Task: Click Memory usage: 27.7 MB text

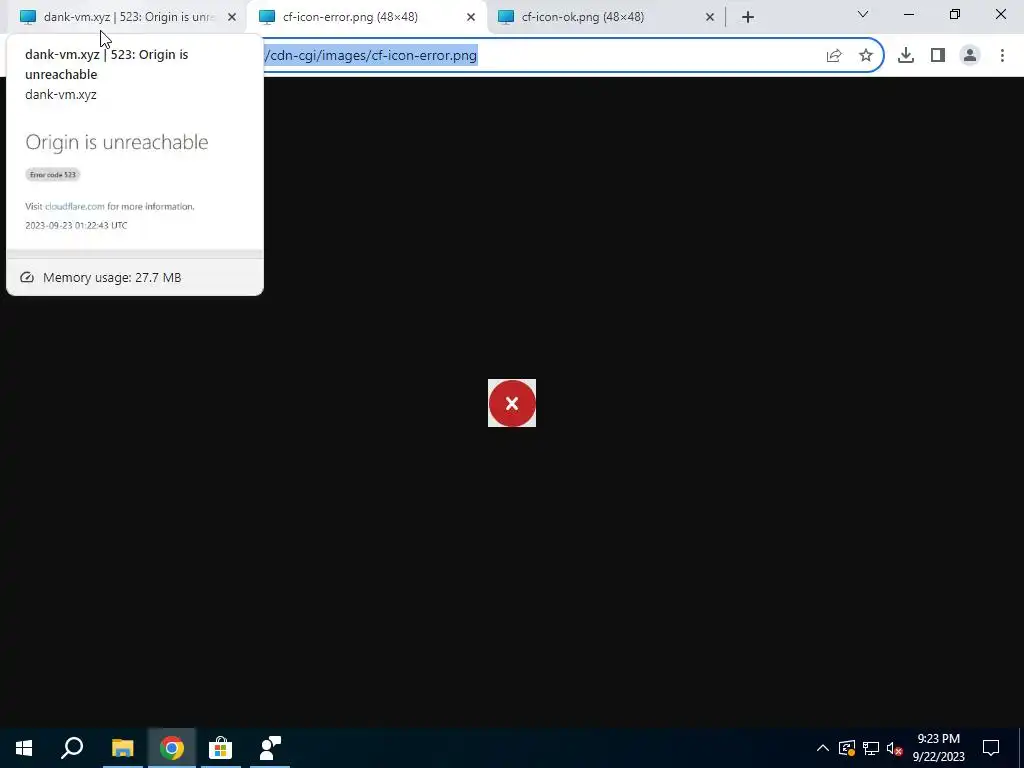Action: click(112, 278)
